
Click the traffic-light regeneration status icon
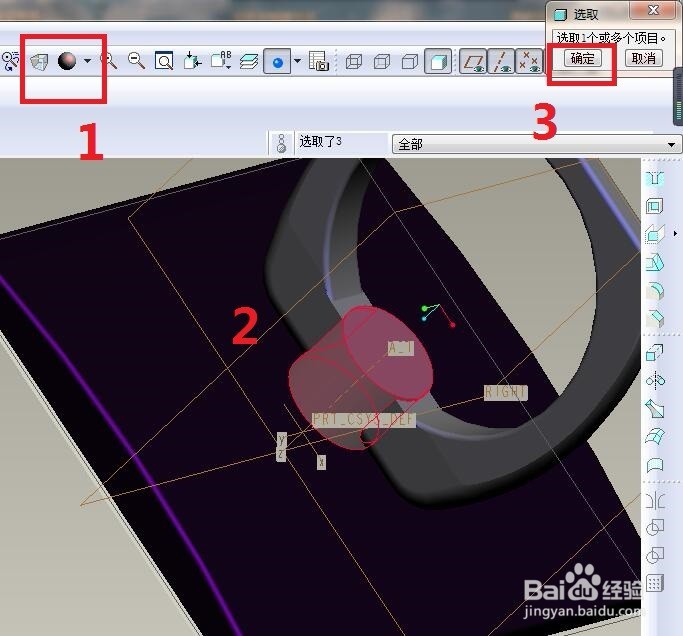pyautogui.click(x=281, y=143)
